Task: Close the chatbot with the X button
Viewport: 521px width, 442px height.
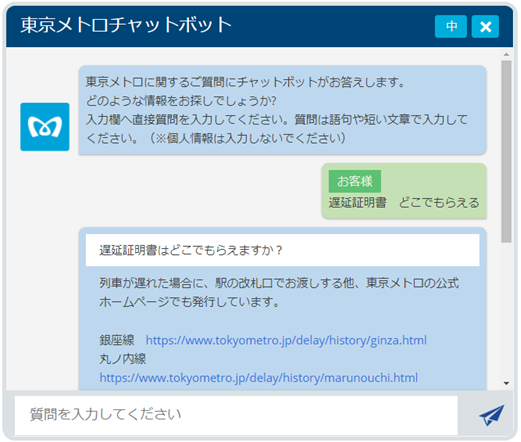Action: (485, 26)
